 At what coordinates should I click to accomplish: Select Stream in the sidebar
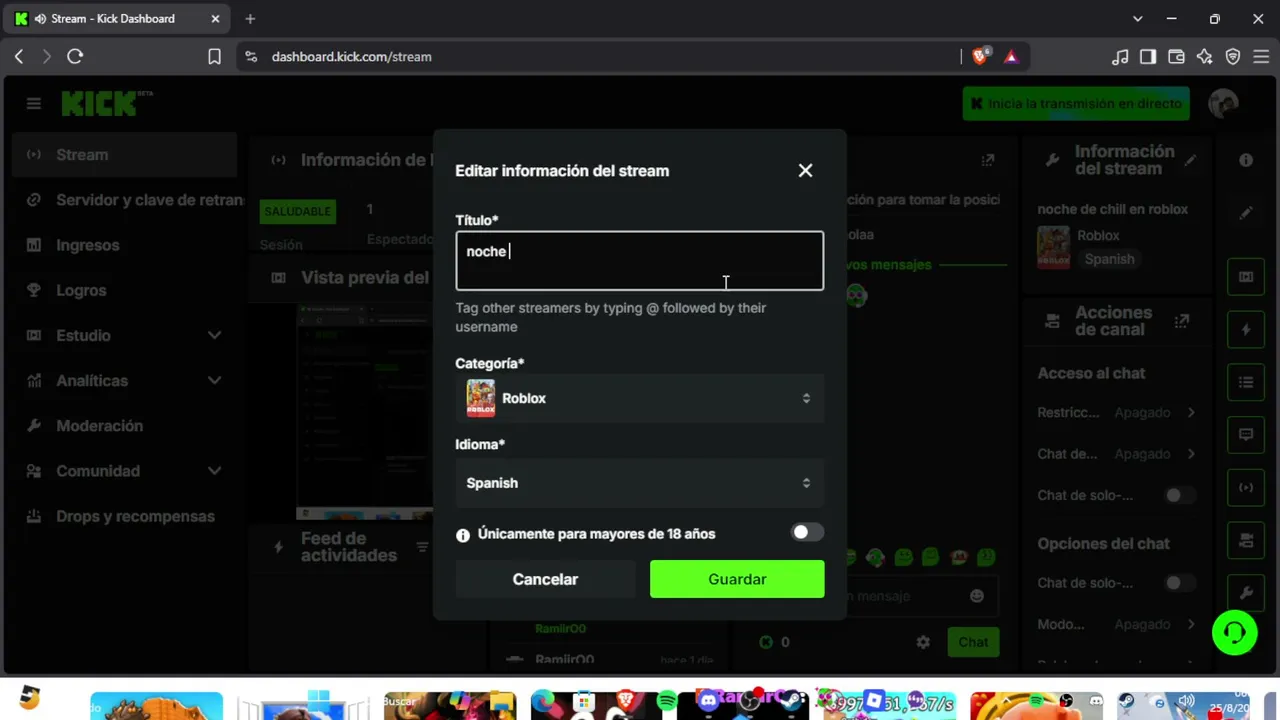click(124, 155)
